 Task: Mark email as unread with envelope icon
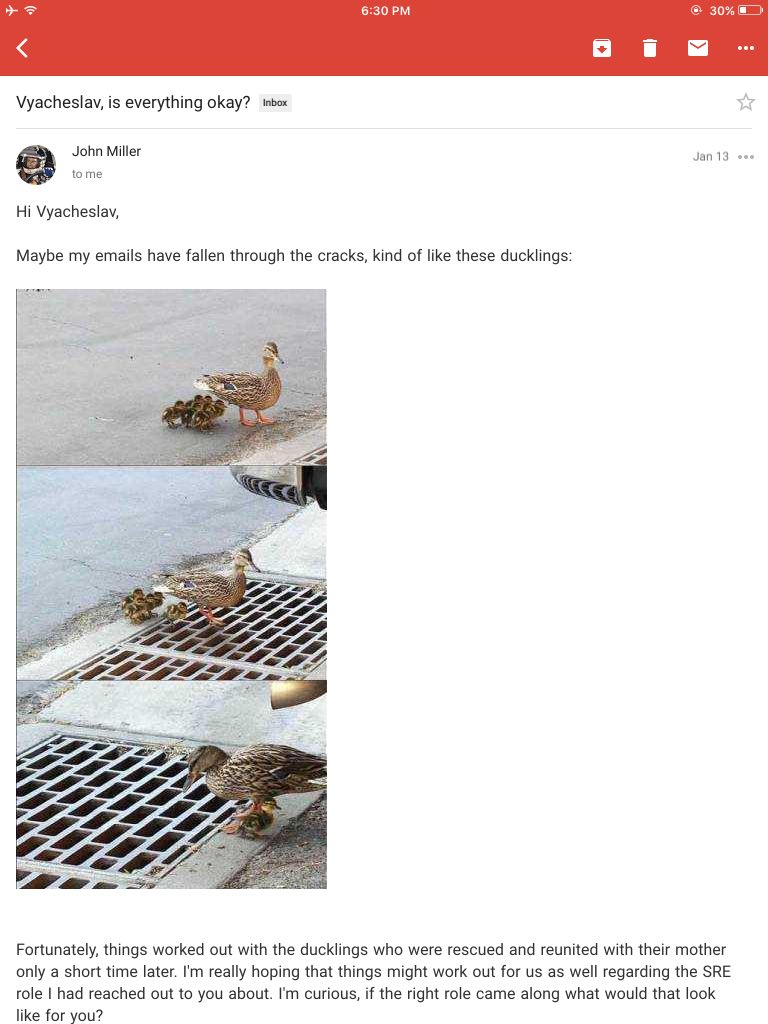[697, 48]
